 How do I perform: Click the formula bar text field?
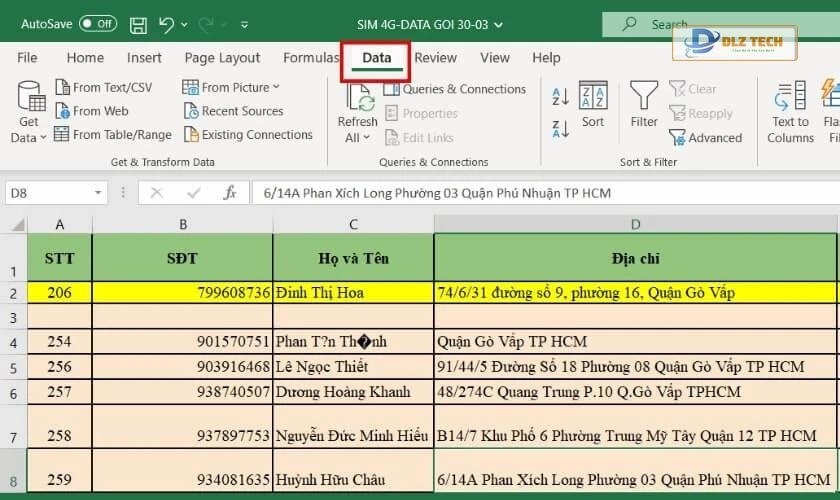540,193
